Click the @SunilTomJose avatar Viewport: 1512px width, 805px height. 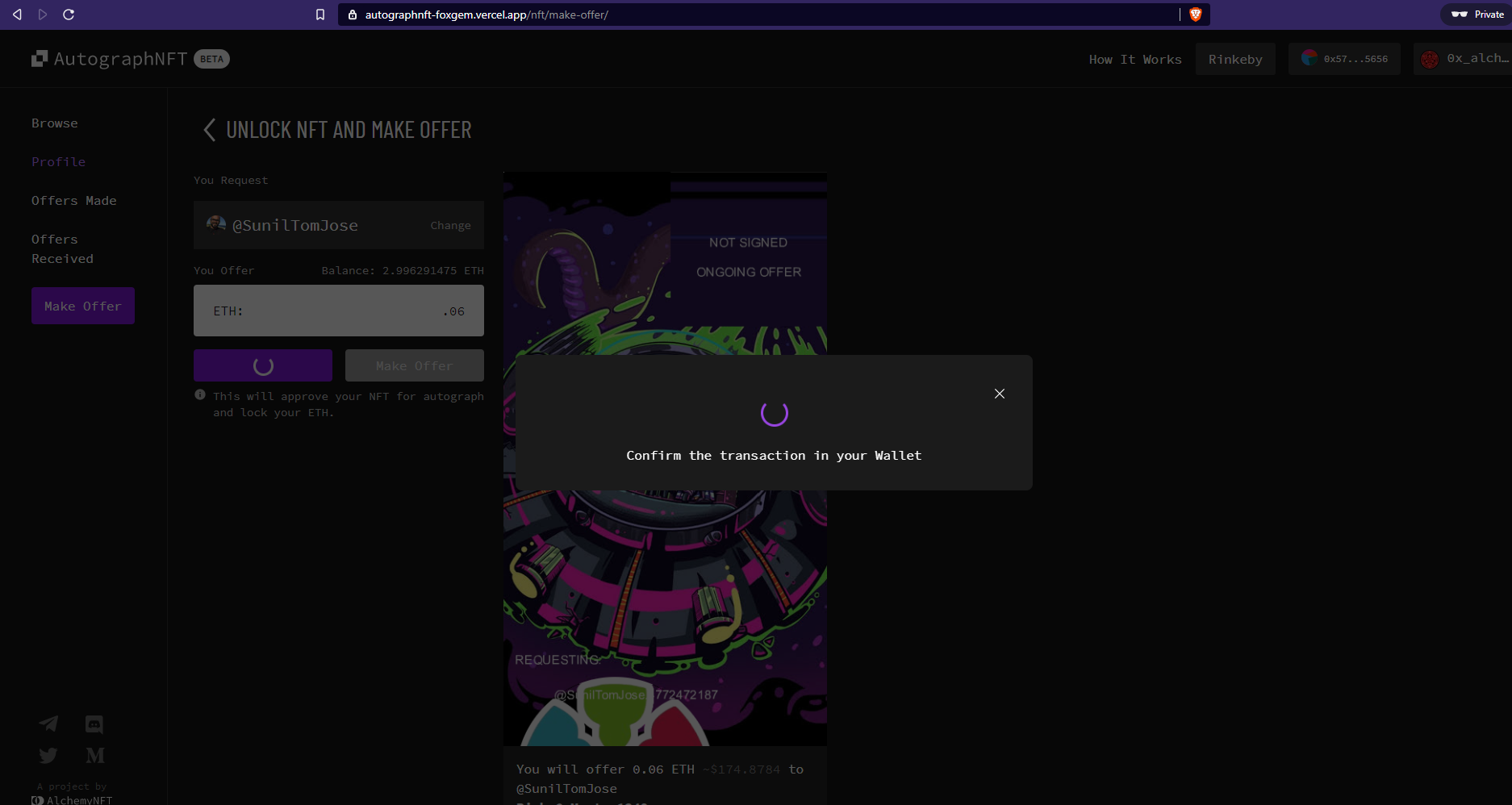coord(216,224)
